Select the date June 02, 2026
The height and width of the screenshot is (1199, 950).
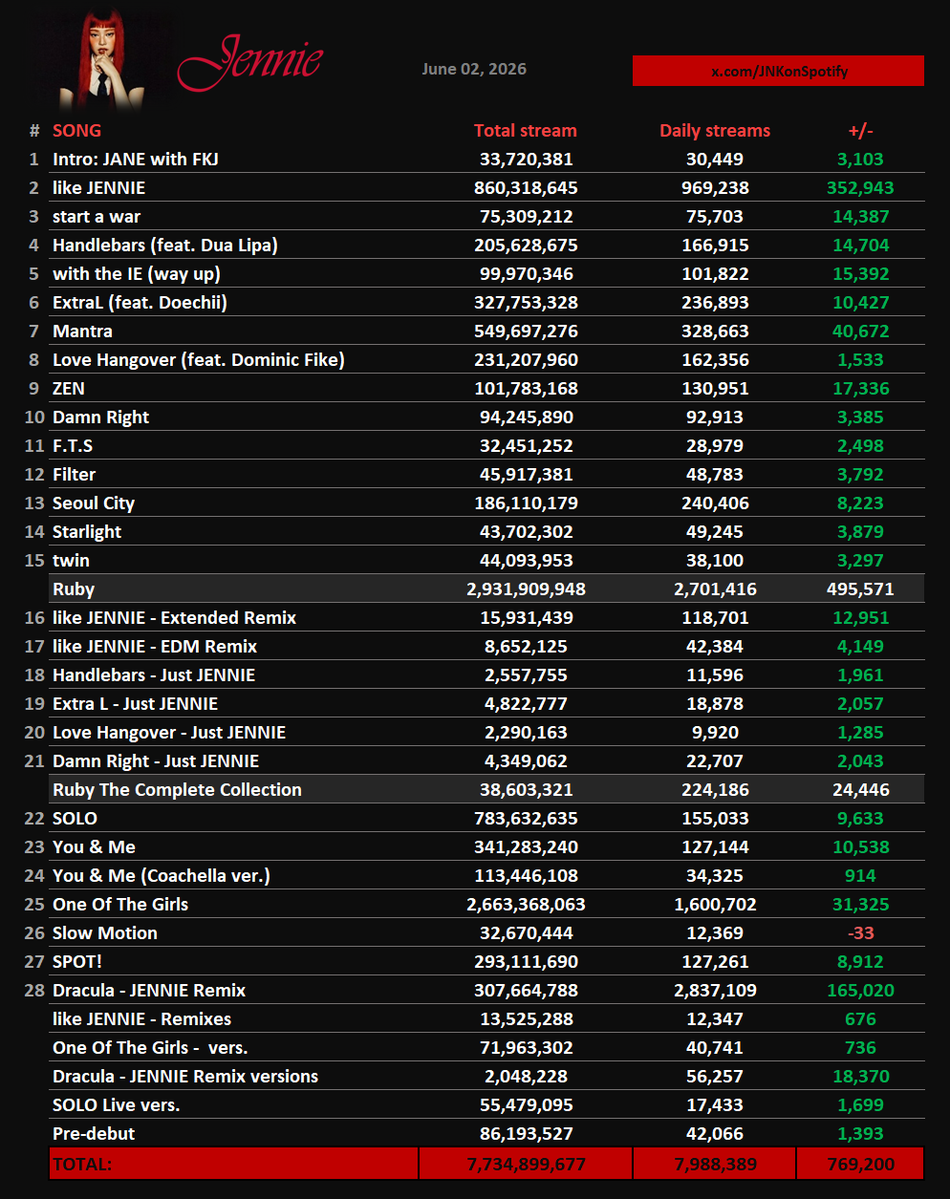pos(474,69)
